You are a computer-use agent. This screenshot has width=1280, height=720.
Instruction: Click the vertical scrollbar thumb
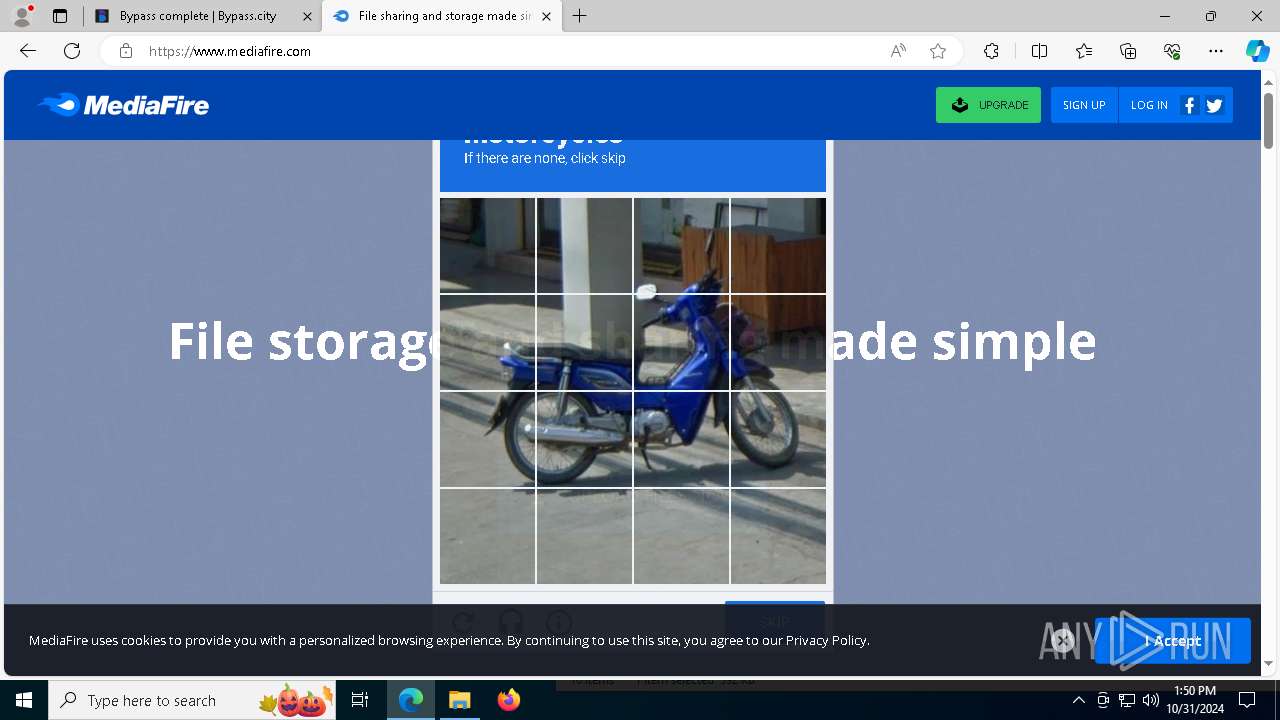(1269, 121)
